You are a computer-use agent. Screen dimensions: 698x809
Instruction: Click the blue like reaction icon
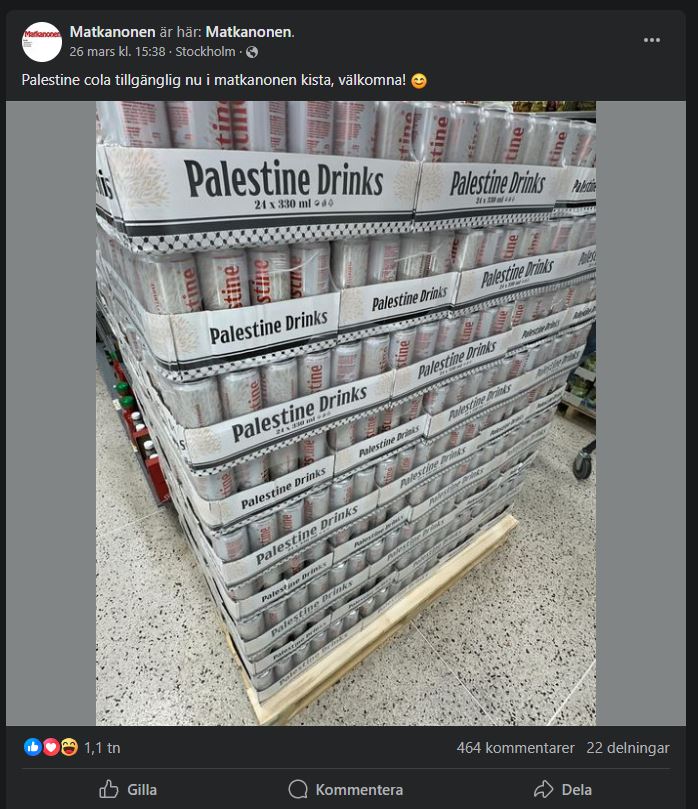33,747
